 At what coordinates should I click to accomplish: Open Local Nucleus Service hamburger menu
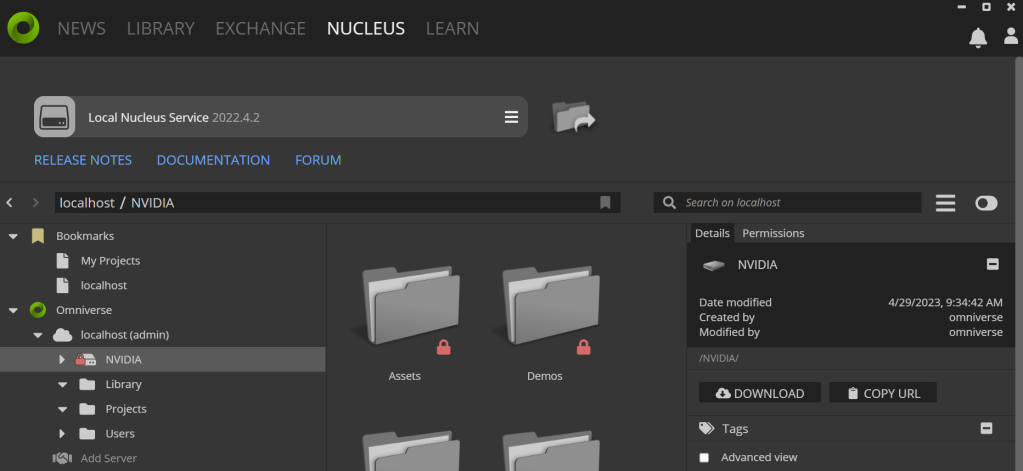point(511,117)
